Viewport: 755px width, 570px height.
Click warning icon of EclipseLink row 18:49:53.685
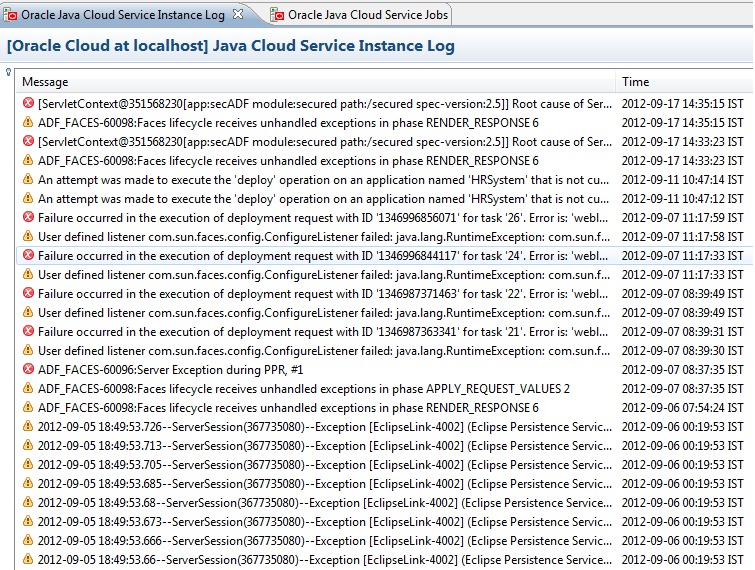pyautogui.click(x=28, y=483)
